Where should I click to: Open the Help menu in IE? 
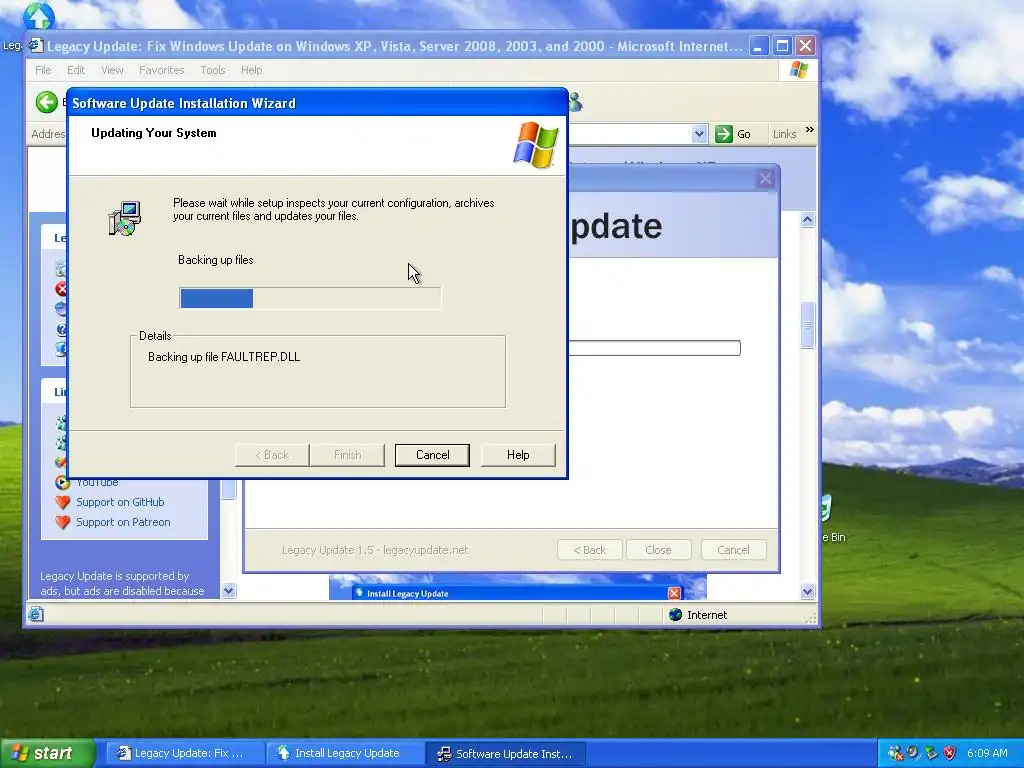(x=251, y=70)
